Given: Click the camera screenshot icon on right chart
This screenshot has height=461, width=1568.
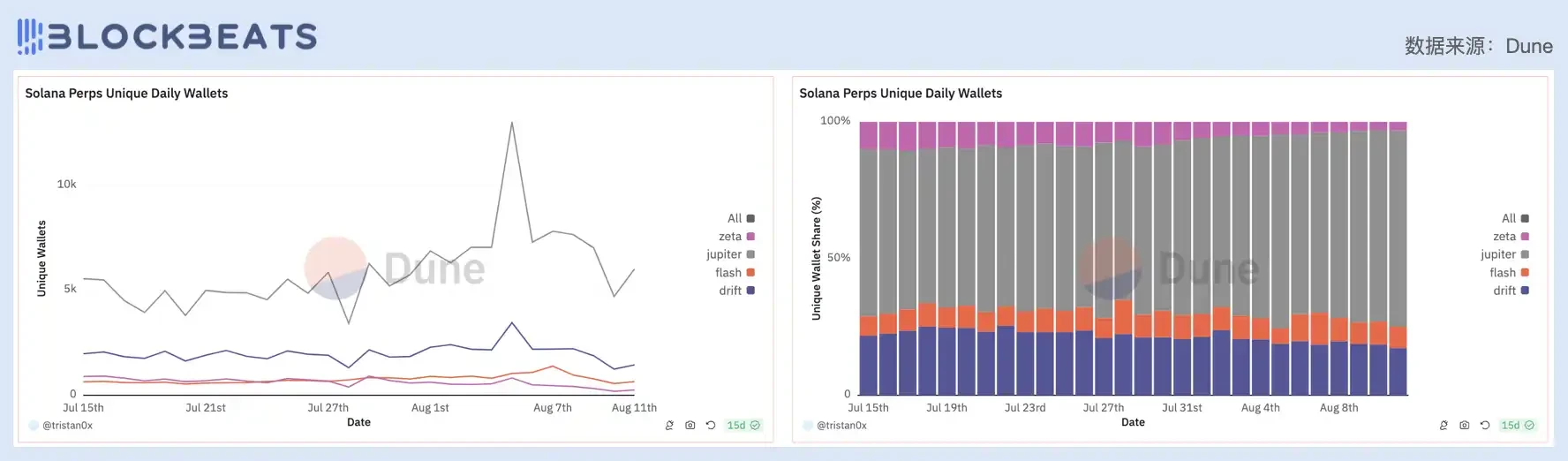Looking at the screenshot, I should point(1465,425).
